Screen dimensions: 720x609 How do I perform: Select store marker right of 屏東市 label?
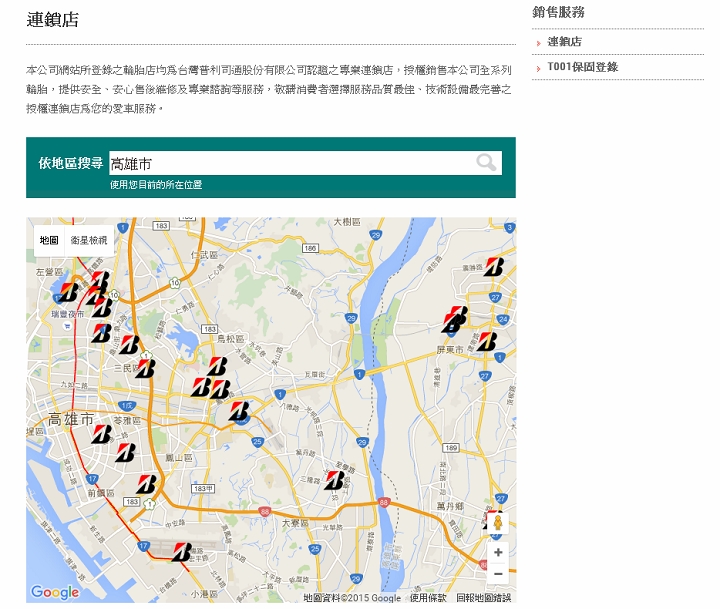[487, 342]
